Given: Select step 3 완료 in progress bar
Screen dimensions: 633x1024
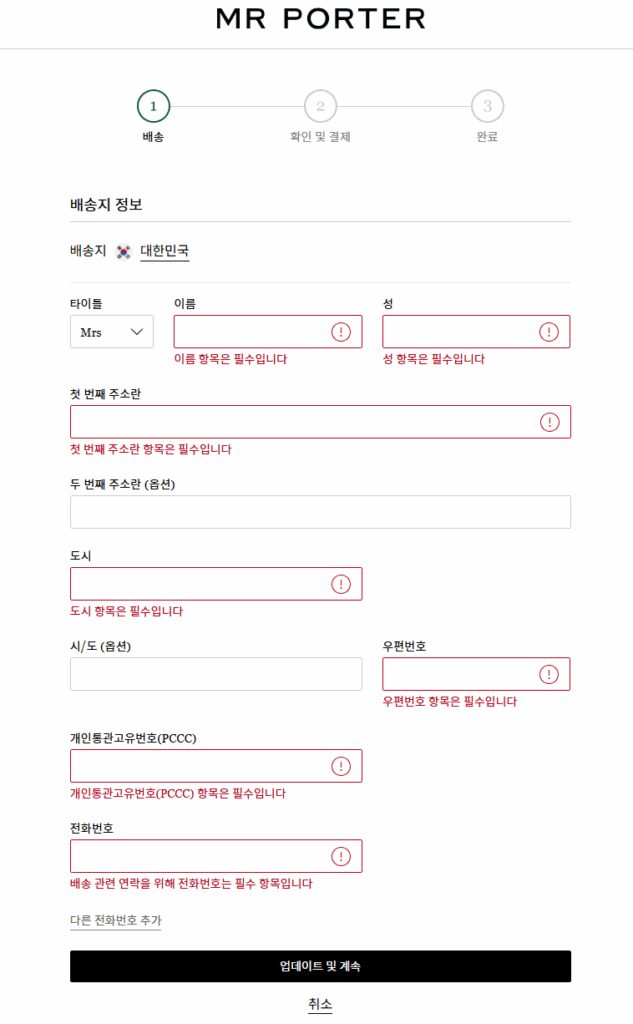Looking at the screenshot, I should coord(487,106).
